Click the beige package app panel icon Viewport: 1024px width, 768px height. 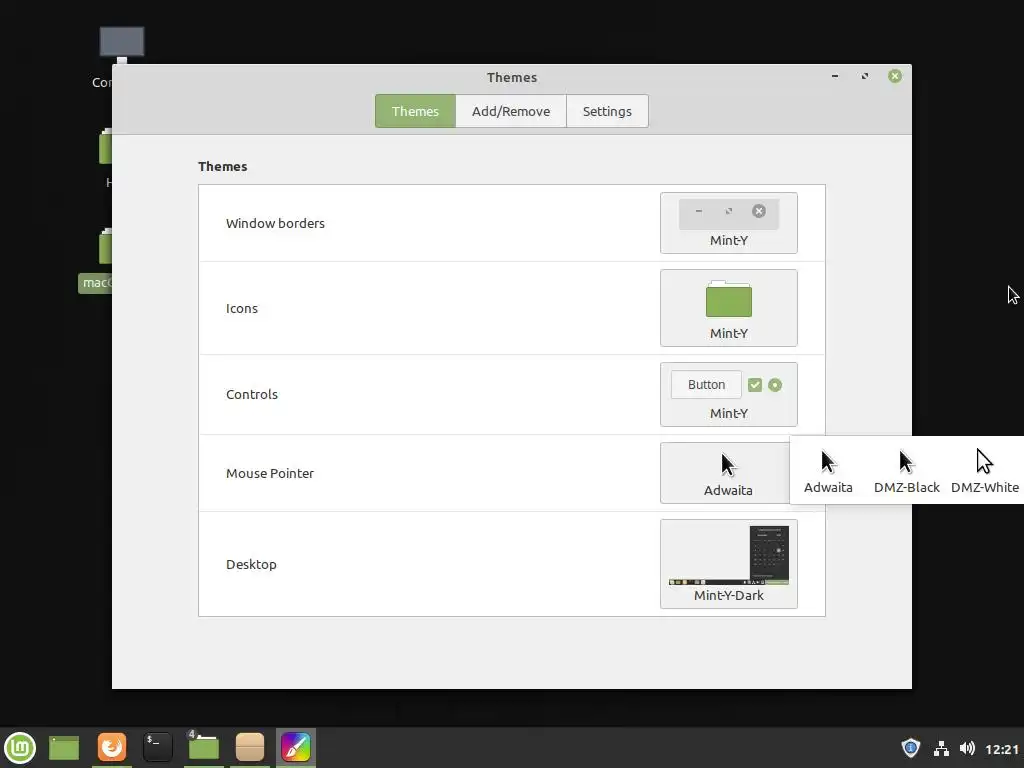[x=249, y=746]
